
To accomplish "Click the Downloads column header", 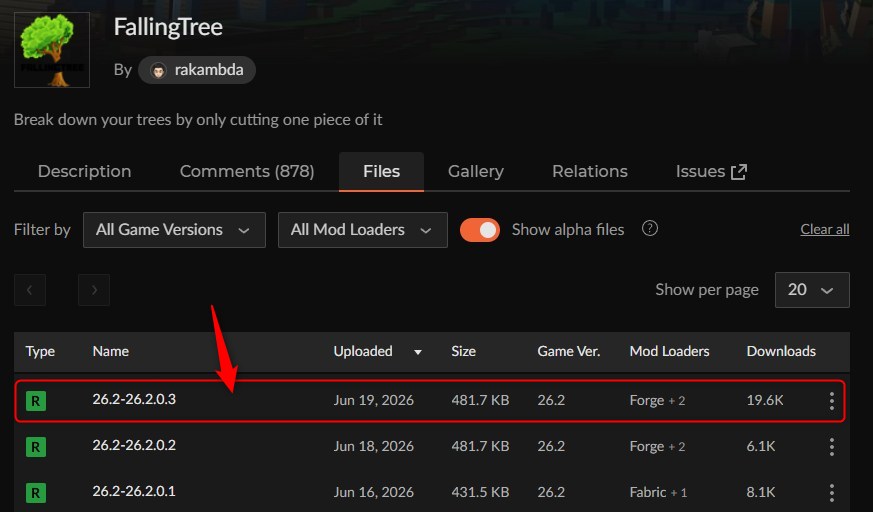I will [x=781, y=351].
